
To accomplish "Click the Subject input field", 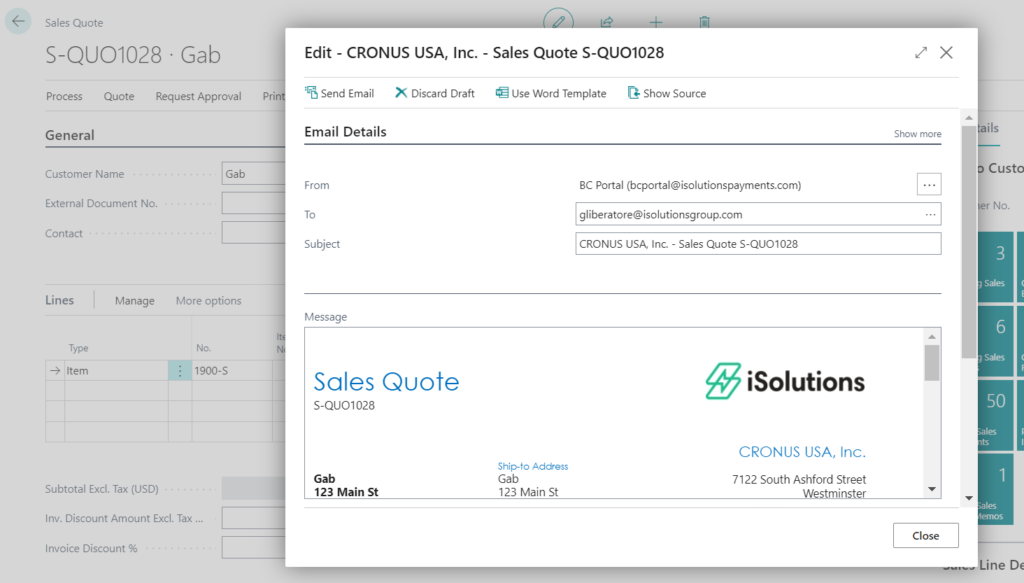I will click(x=758, y=244).
